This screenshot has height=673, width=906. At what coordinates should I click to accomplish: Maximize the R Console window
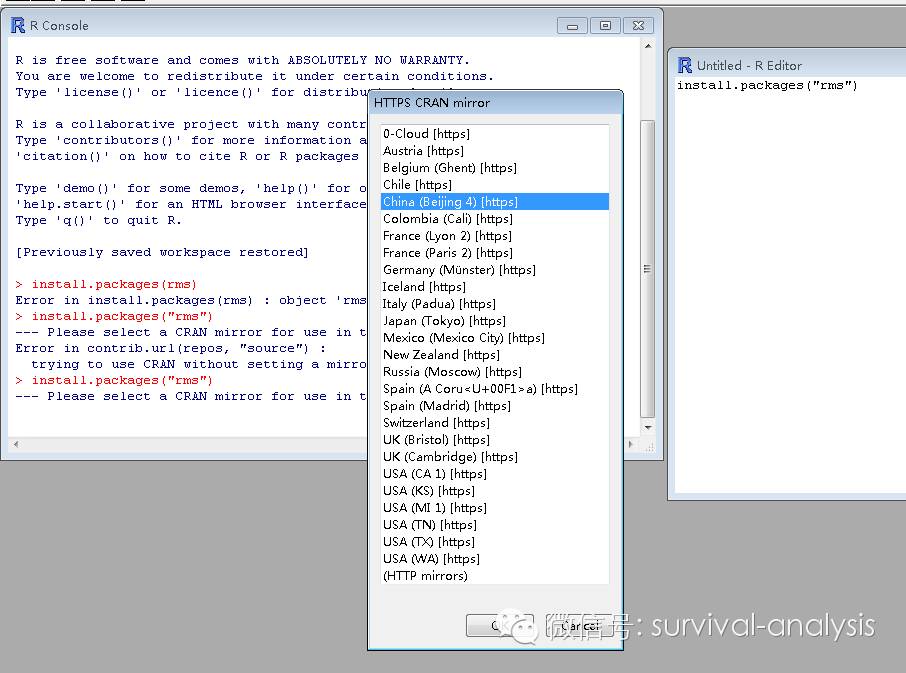pos(605,26)
